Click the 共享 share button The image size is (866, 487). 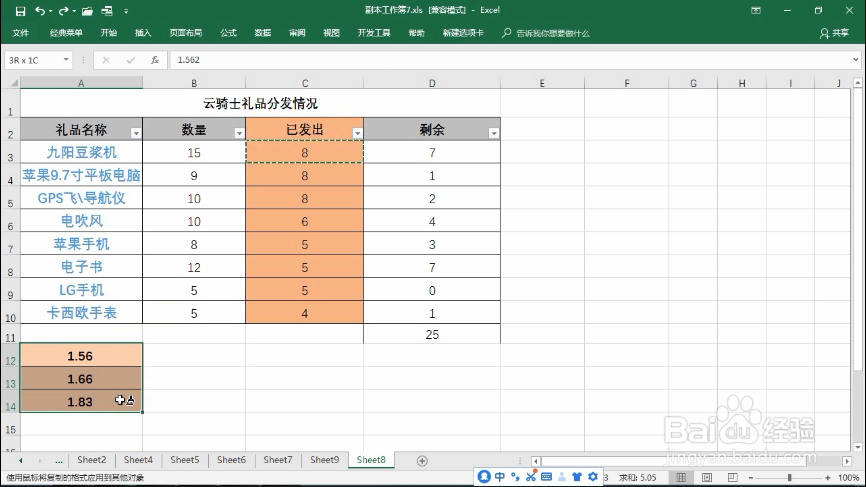point(835,33)
